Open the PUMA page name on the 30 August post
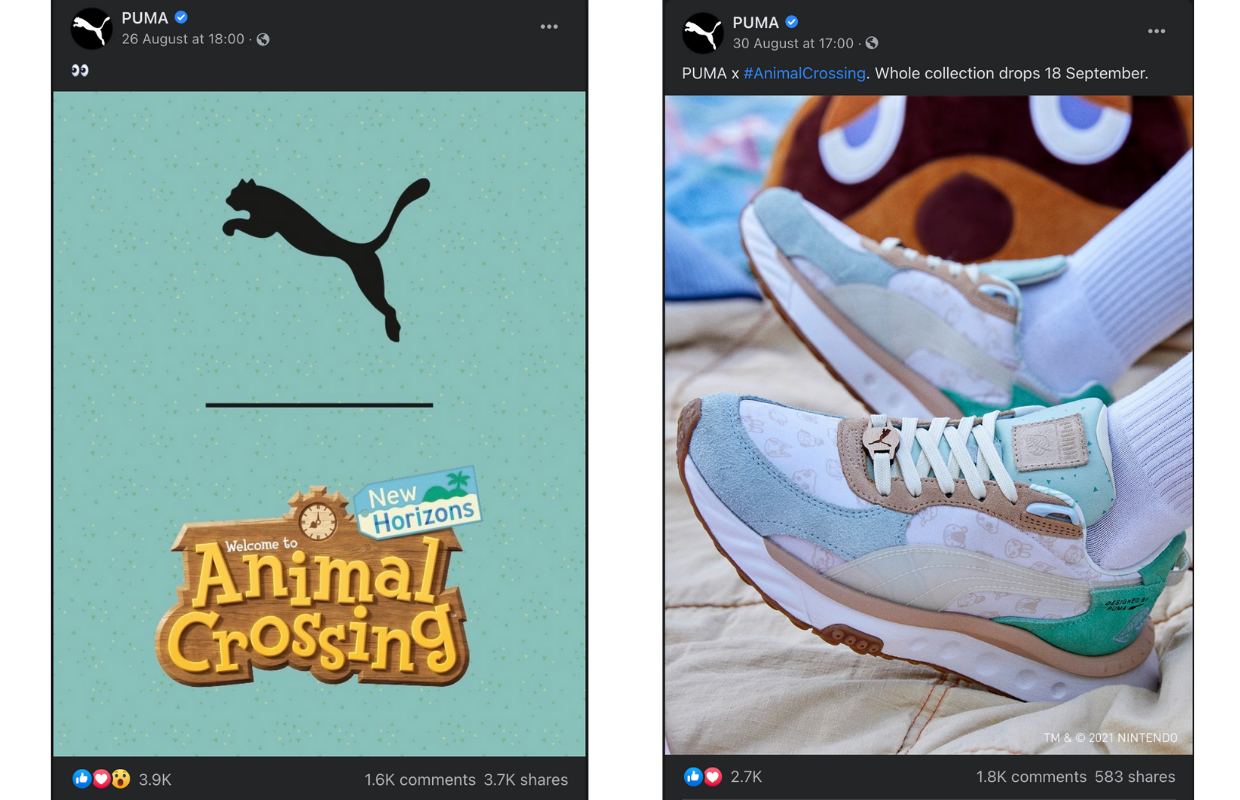Screen dimensions: 1240x800 coord(756,22)
